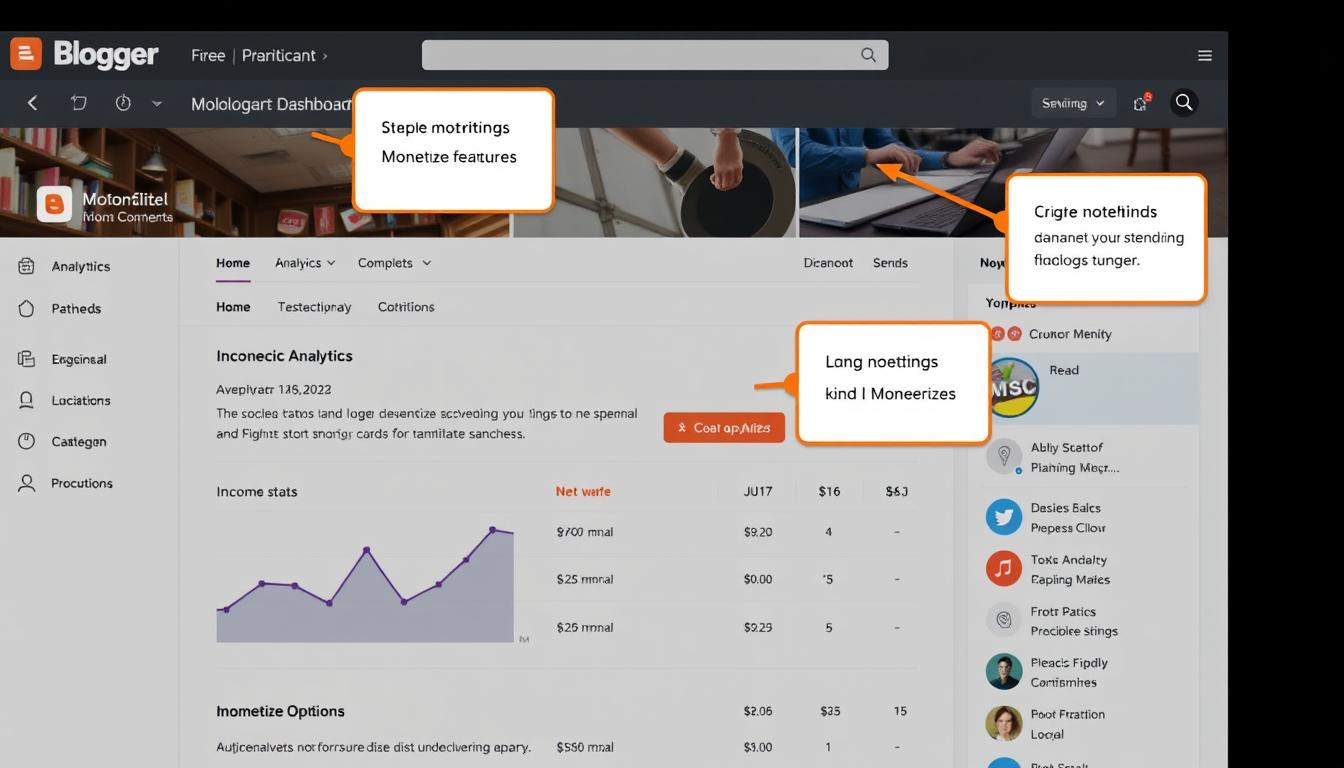Click the $550 mnal row label

tap(585, 747)
